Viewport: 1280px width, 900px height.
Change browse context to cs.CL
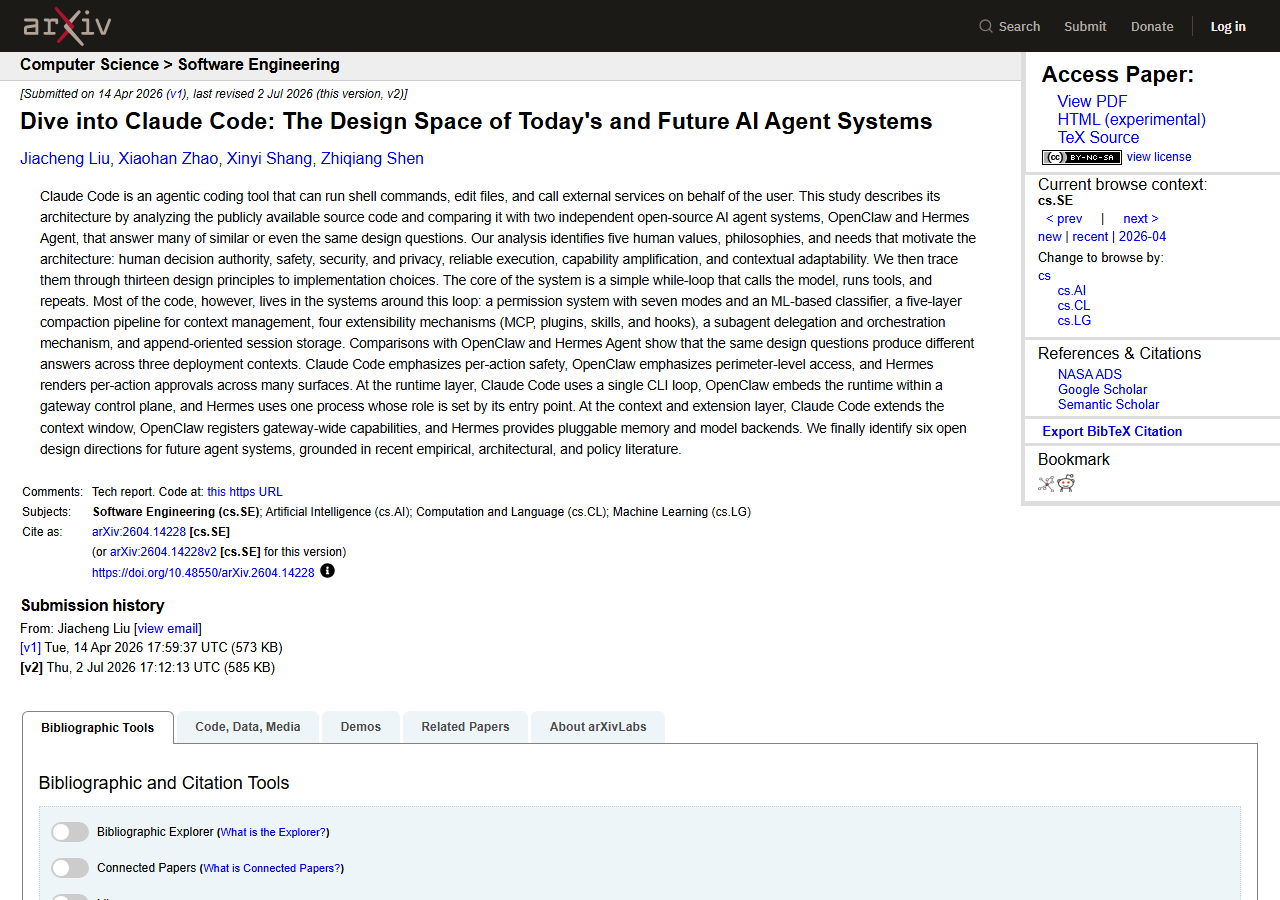(1074, 306)
